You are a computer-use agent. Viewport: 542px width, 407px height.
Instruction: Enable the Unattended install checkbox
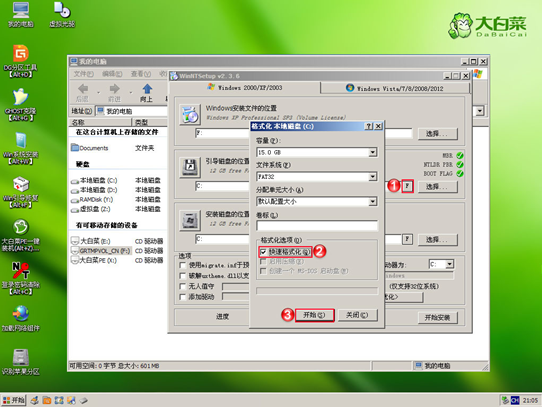point(183,286)
